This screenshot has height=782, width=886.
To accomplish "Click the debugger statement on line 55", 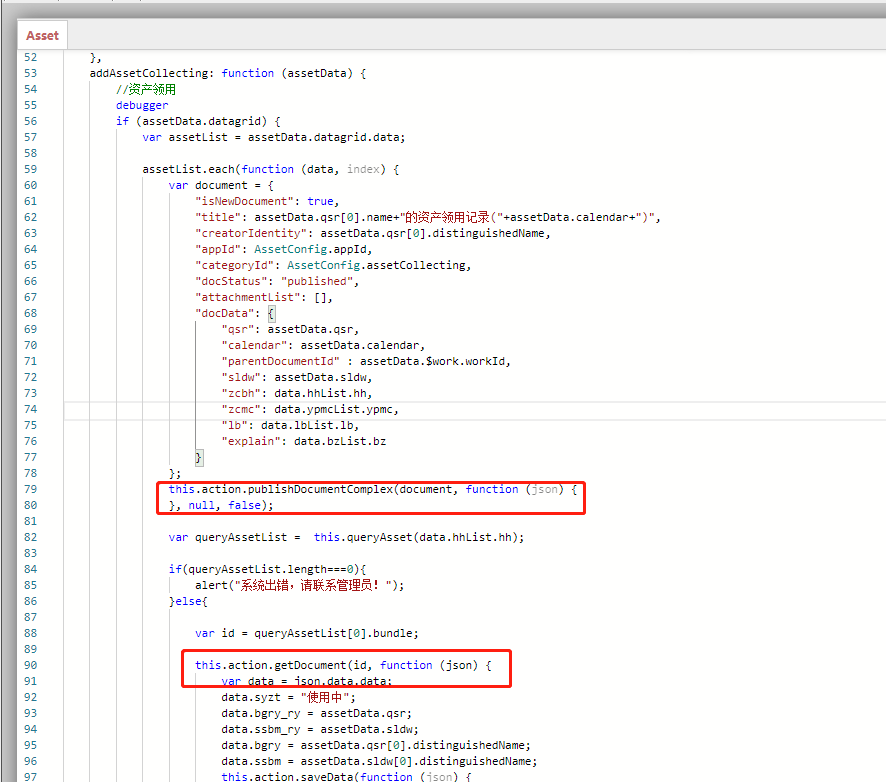I will [x=142, y=105].
